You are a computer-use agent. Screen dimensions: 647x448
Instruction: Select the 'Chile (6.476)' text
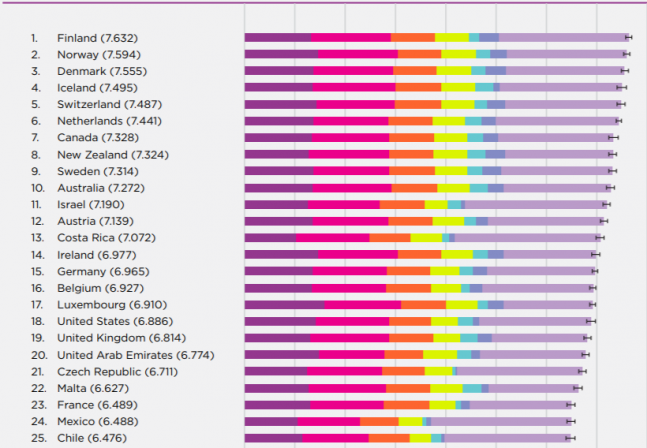pyautogui.click(x=92, y=438)
